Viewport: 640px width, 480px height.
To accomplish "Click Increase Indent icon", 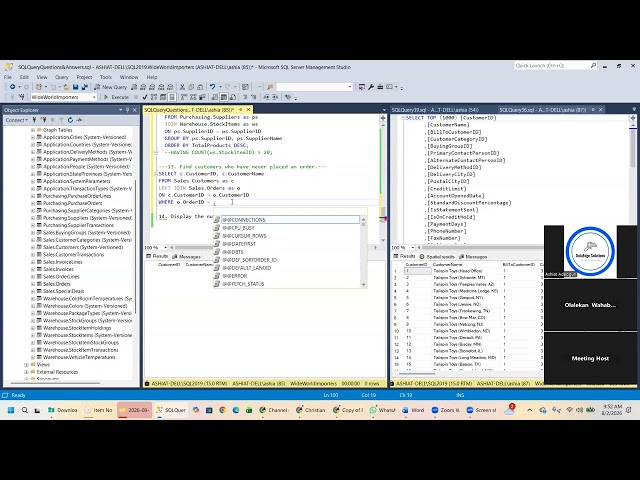I will [275, 97].
